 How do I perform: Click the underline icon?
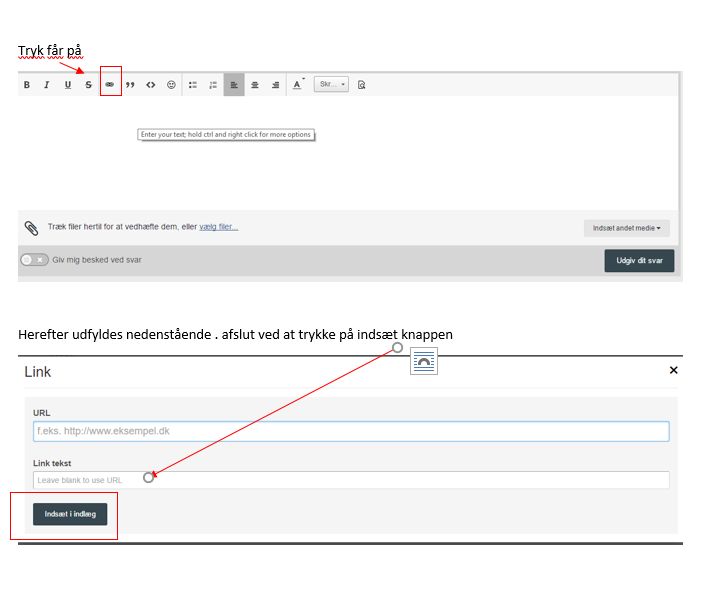pyautogui.click(x=68, y=85)
